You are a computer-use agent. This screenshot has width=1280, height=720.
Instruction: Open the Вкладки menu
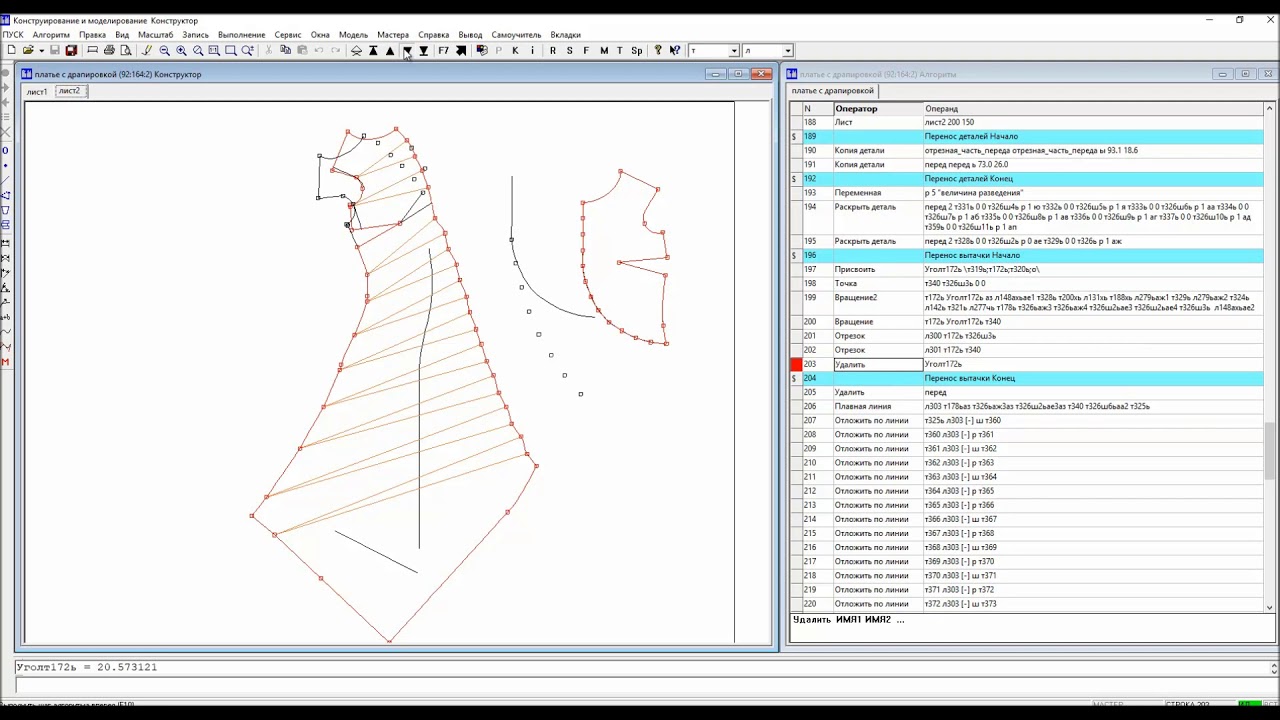565,34
